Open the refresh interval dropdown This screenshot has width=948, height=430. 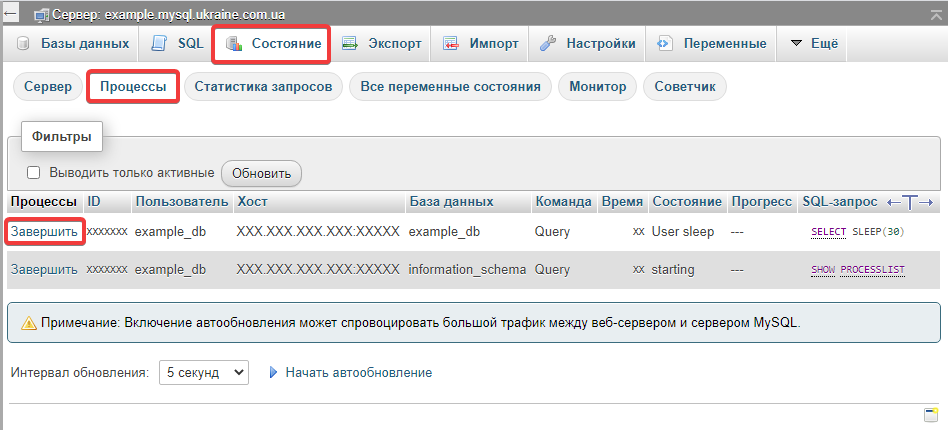coord(203,372)
